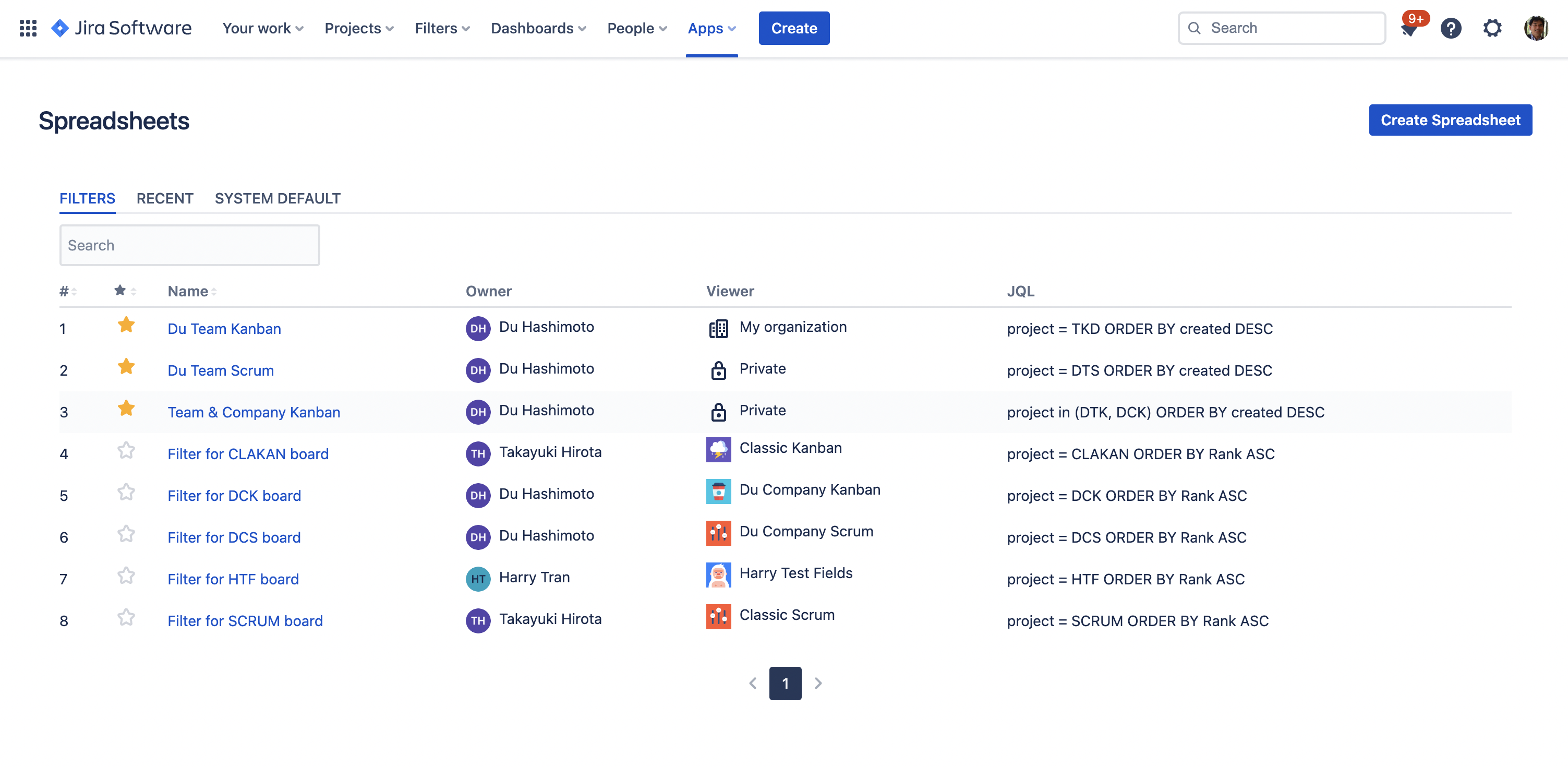Click the Jira Software logo

(121, 28)
